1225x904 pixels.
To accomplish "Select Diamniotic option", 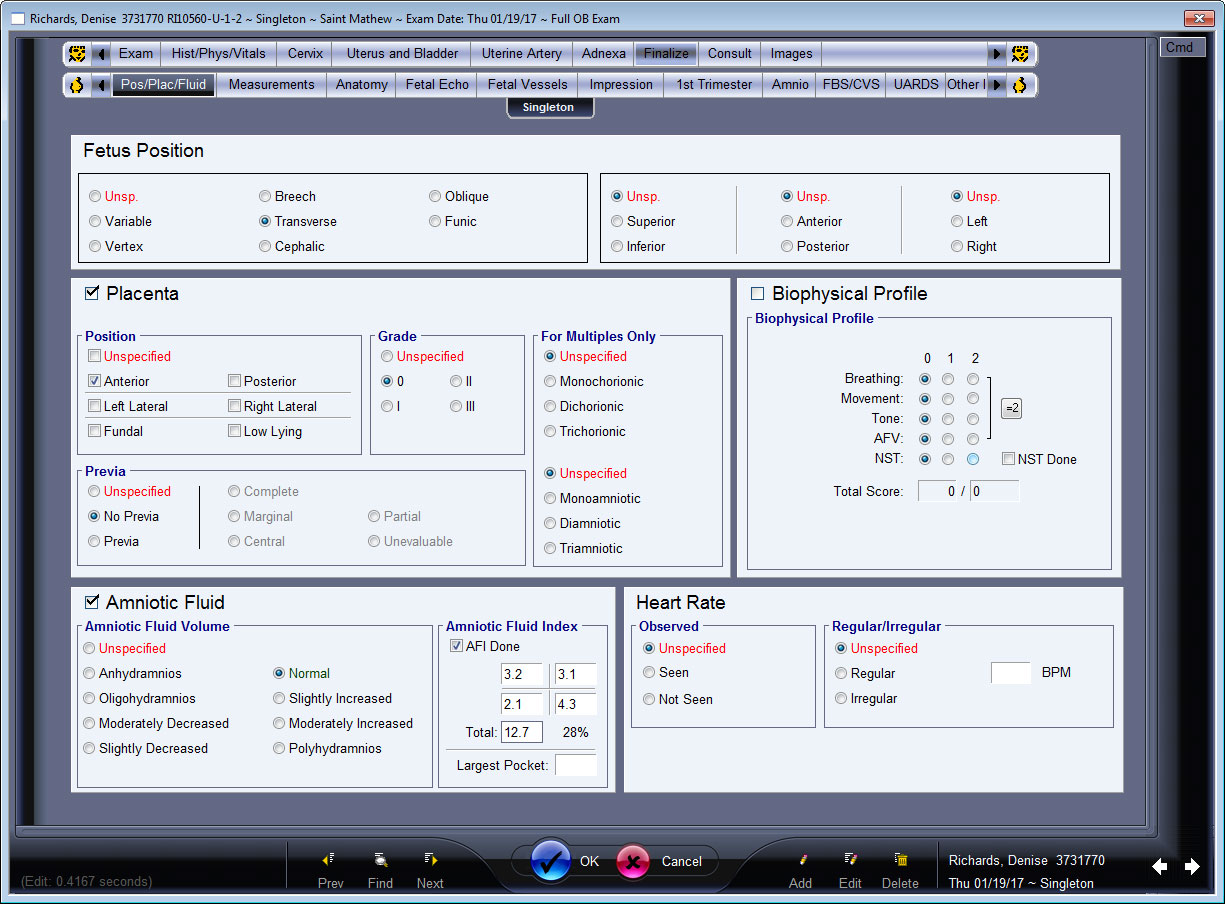I will (x=550, y=523).
